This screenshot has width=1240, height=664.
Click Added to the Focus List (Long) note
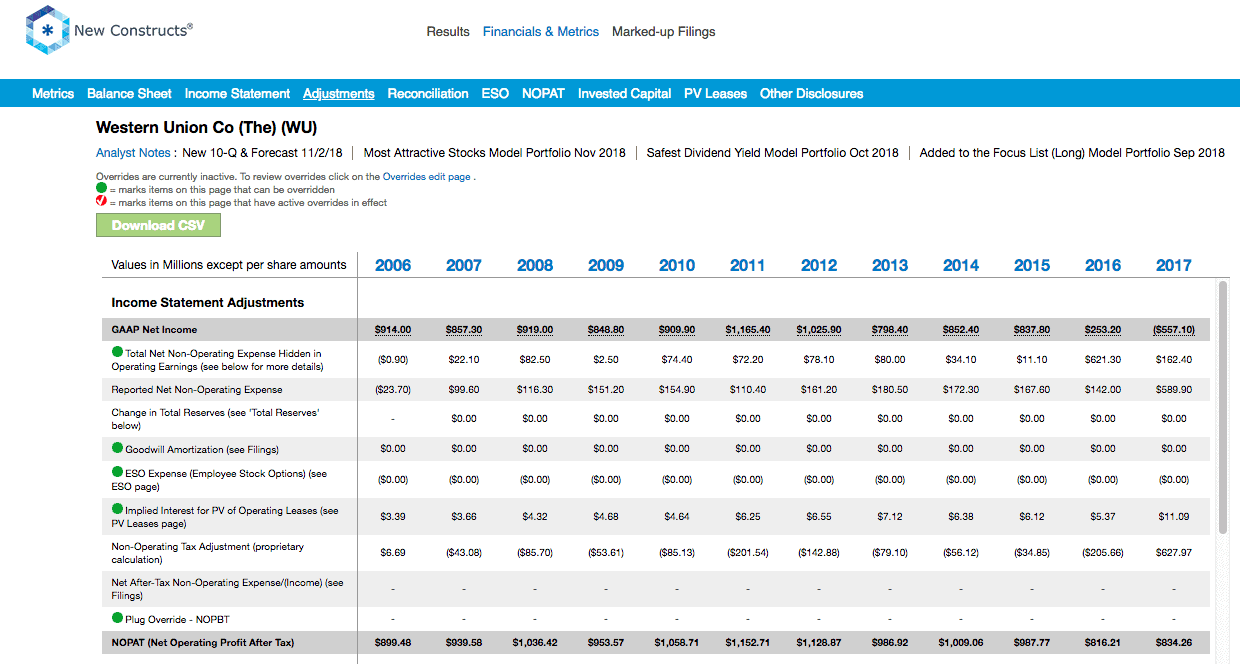[1072, 153]
